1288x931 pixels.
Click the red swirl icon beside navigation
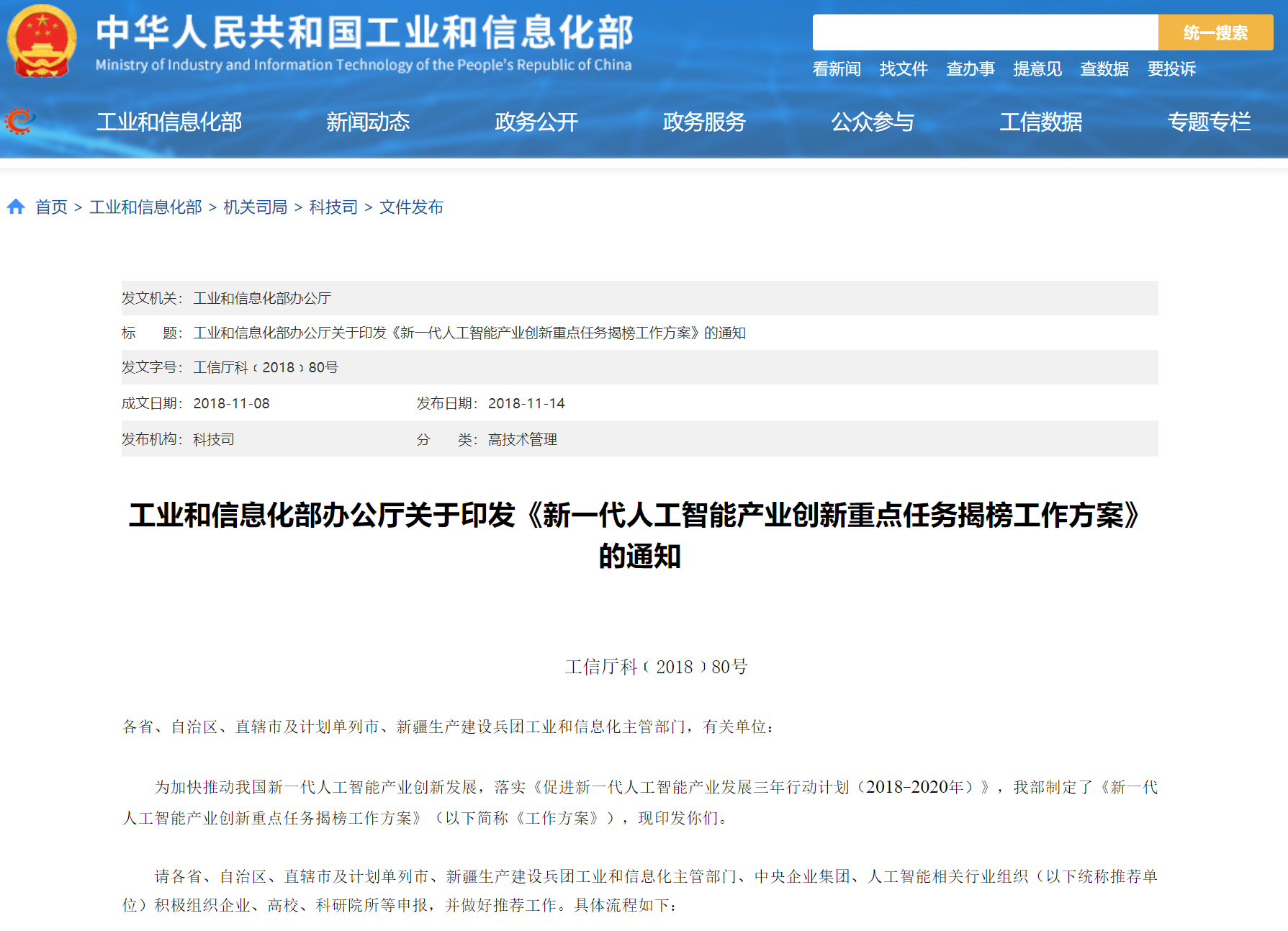tap(19, 121)
